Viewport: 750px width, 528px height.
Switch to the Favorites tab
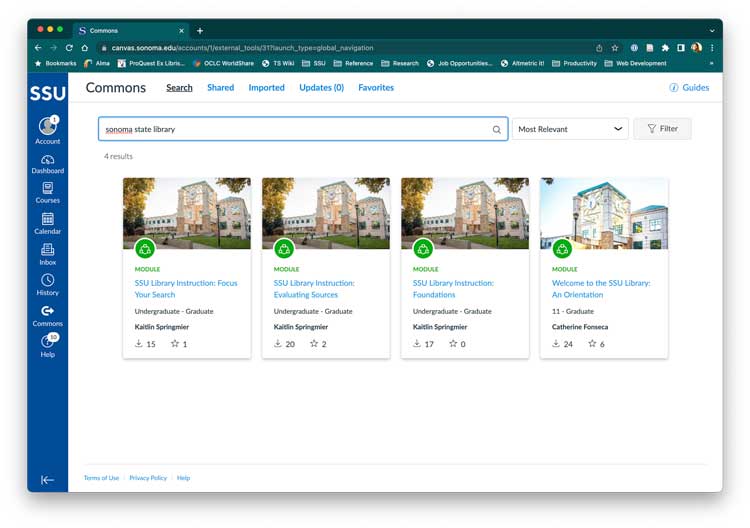376,88
